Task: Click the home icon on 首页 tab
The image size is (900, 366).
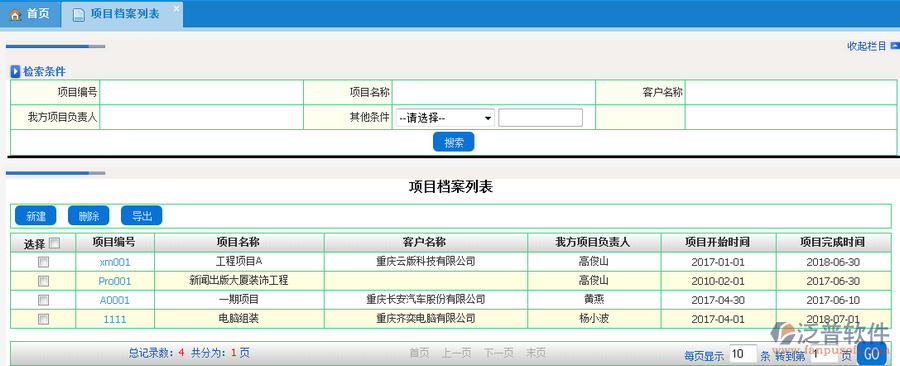Action: [x=15, y=14]
